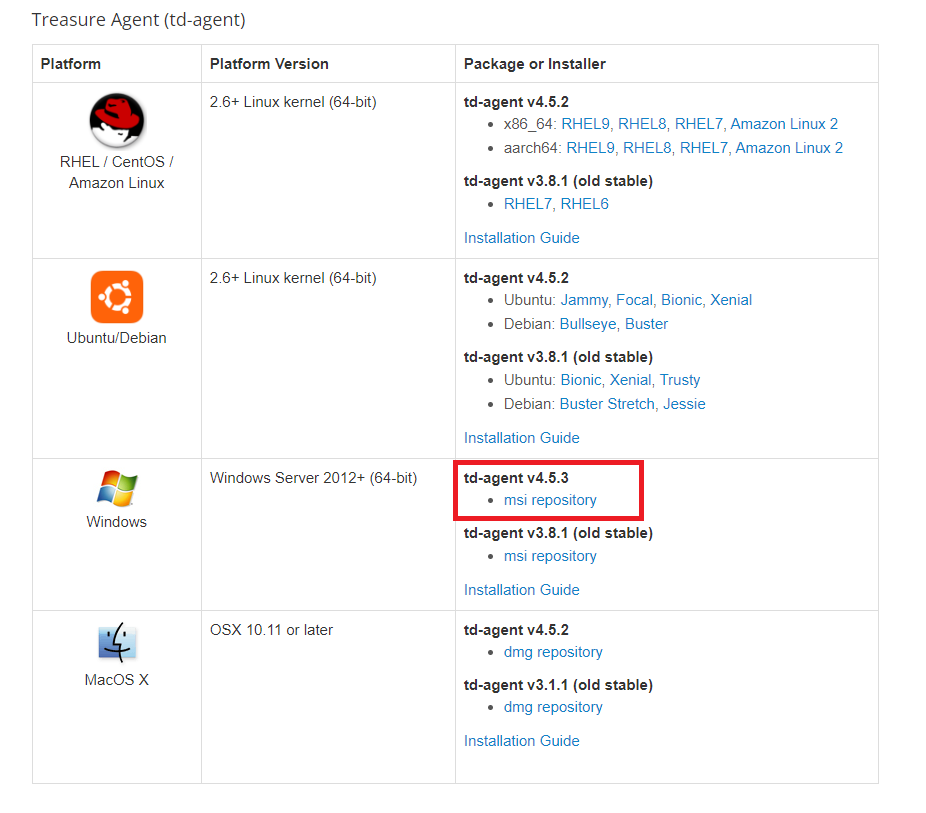Open Debian Buster Stretch link
Viewport: 926px width, 813px height.
pos(607,404)
